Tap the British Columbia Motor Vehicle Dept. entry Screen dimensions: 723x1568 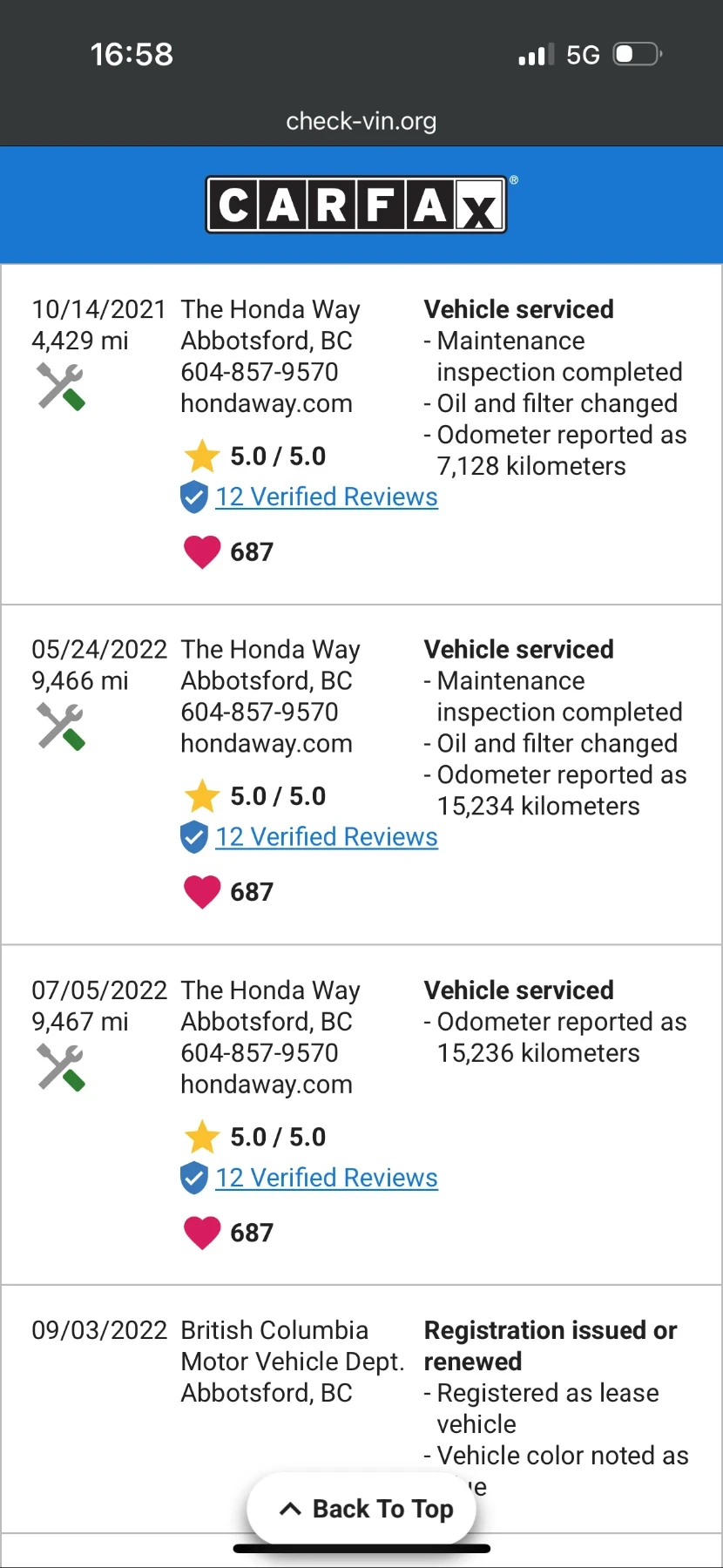pos(292,1346)
